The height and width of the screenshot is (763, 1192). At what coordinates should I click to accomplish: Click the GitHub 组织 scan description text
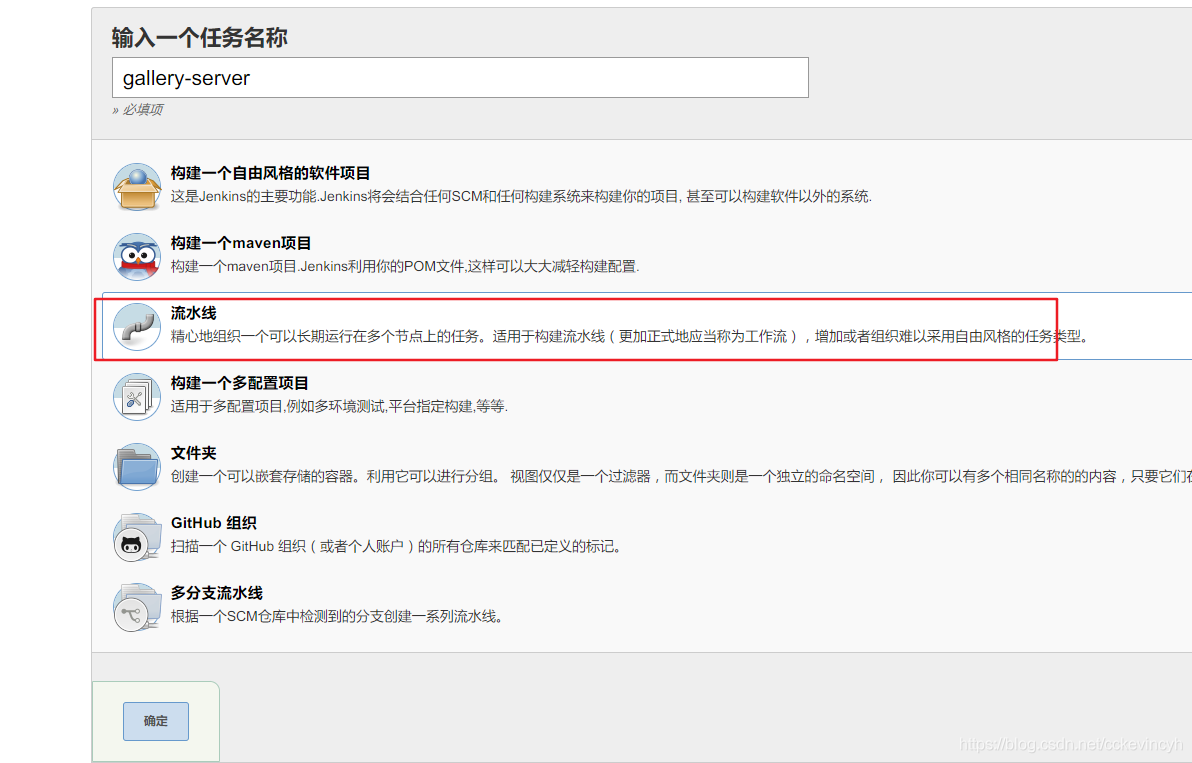click(396, 546)
